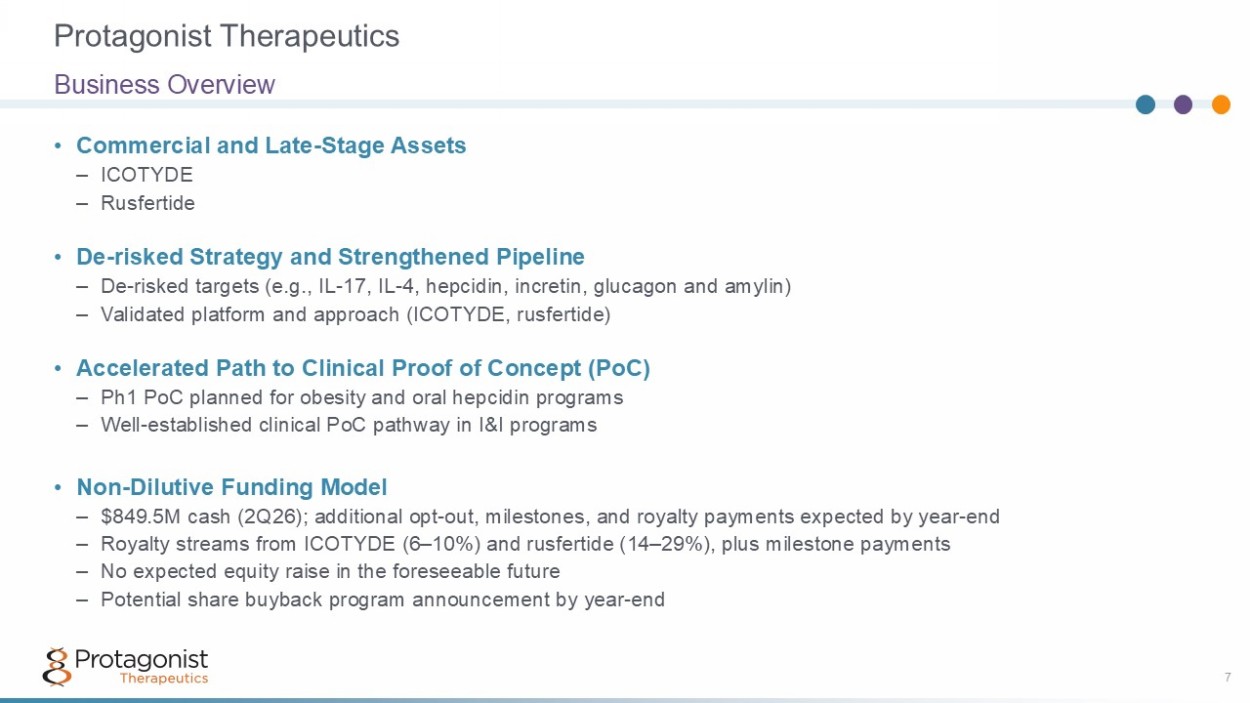Click Well-established clinical PoC pathway line
Viewport: 1250px width, 703px height.
pyautogui.click(x=349, y=425)
